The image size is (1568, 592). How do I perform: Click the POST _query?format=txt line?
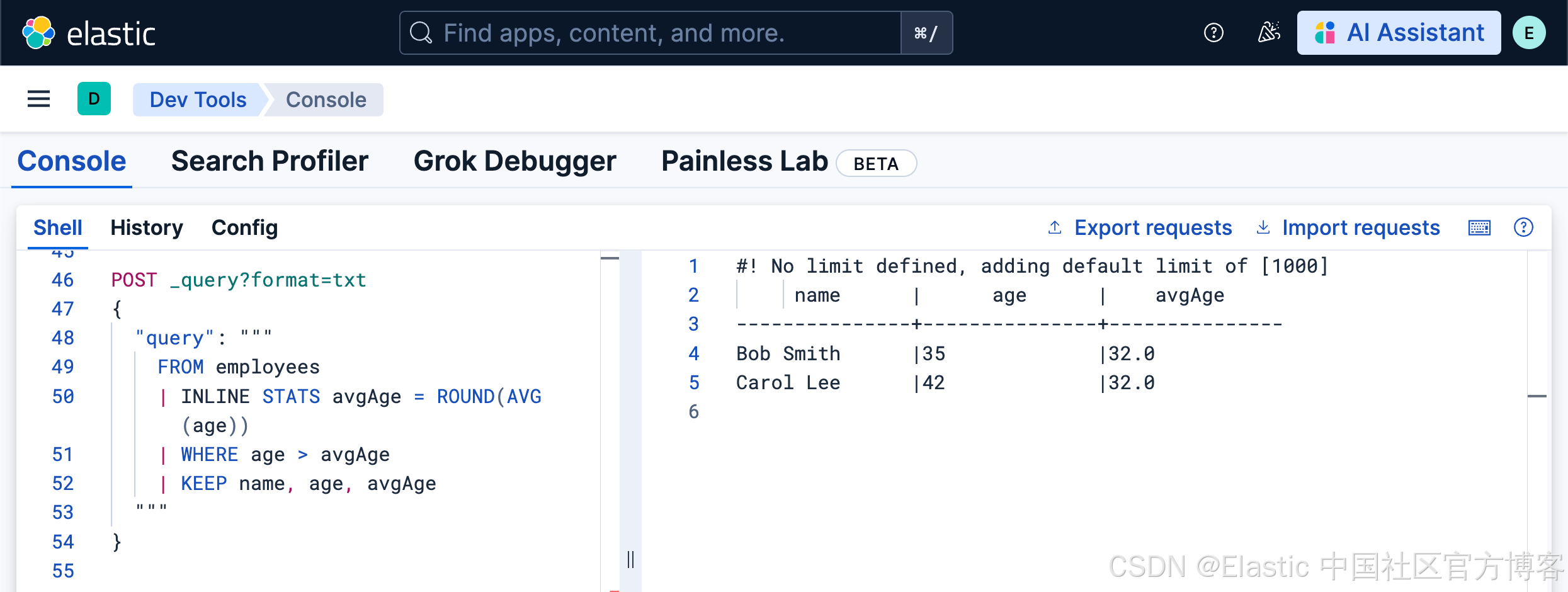tap(239, 280)
